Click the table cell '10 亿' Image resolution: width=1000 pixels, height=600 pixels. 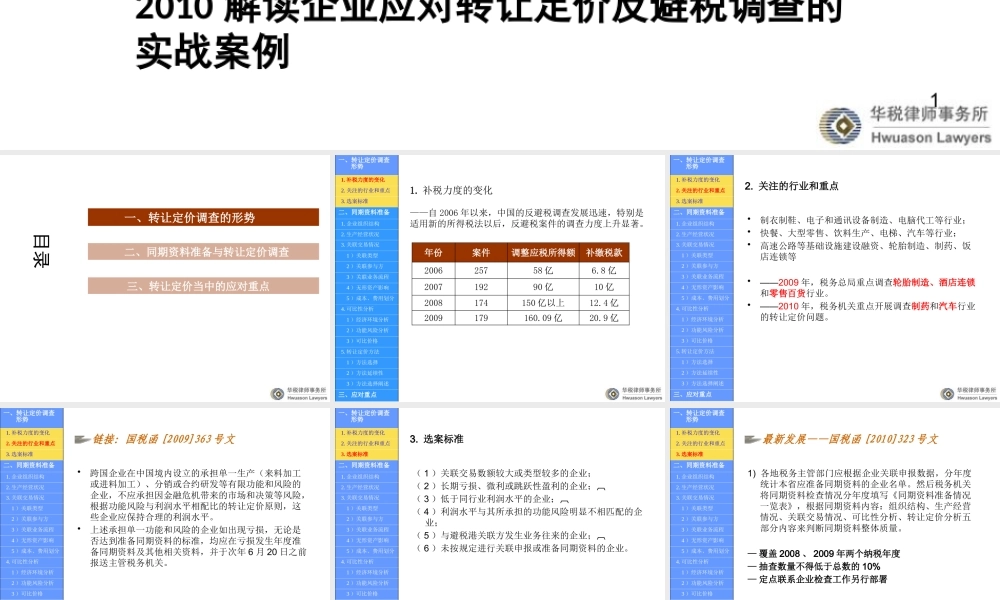coord(604,287)
